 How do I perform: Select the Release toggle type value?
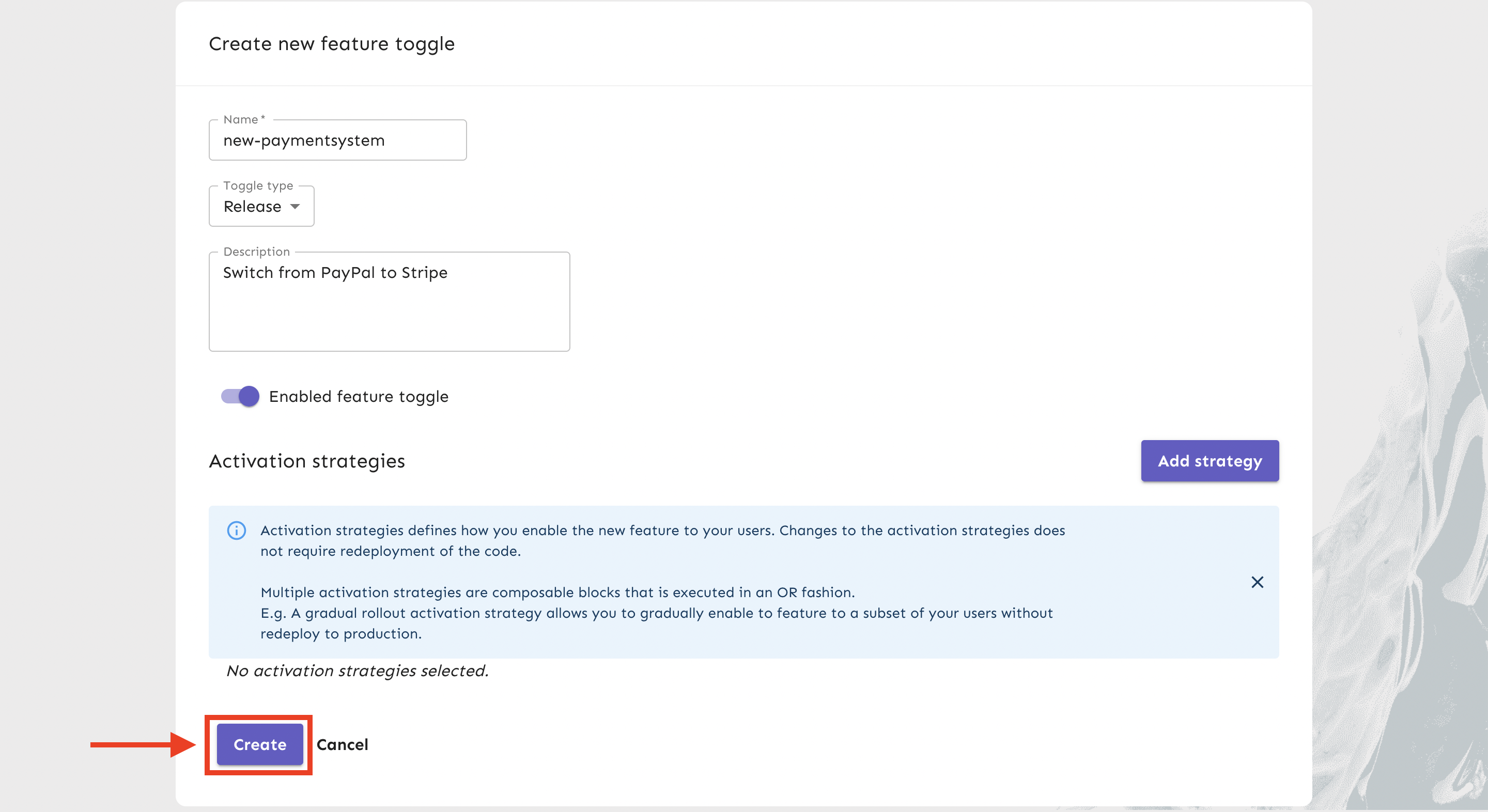[x=253, y=207]
